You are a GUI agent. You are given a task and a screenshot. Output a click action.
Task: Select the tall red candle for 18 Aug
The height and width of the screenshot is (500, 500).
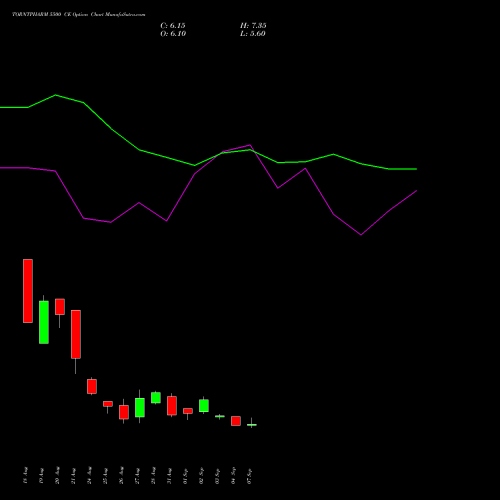click(28, 291)
